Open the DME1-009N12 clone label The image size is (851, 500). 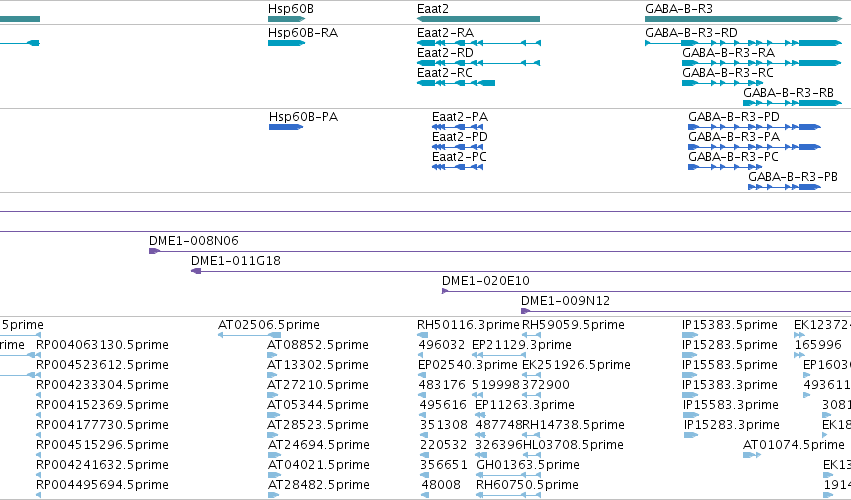click(566, 301)
